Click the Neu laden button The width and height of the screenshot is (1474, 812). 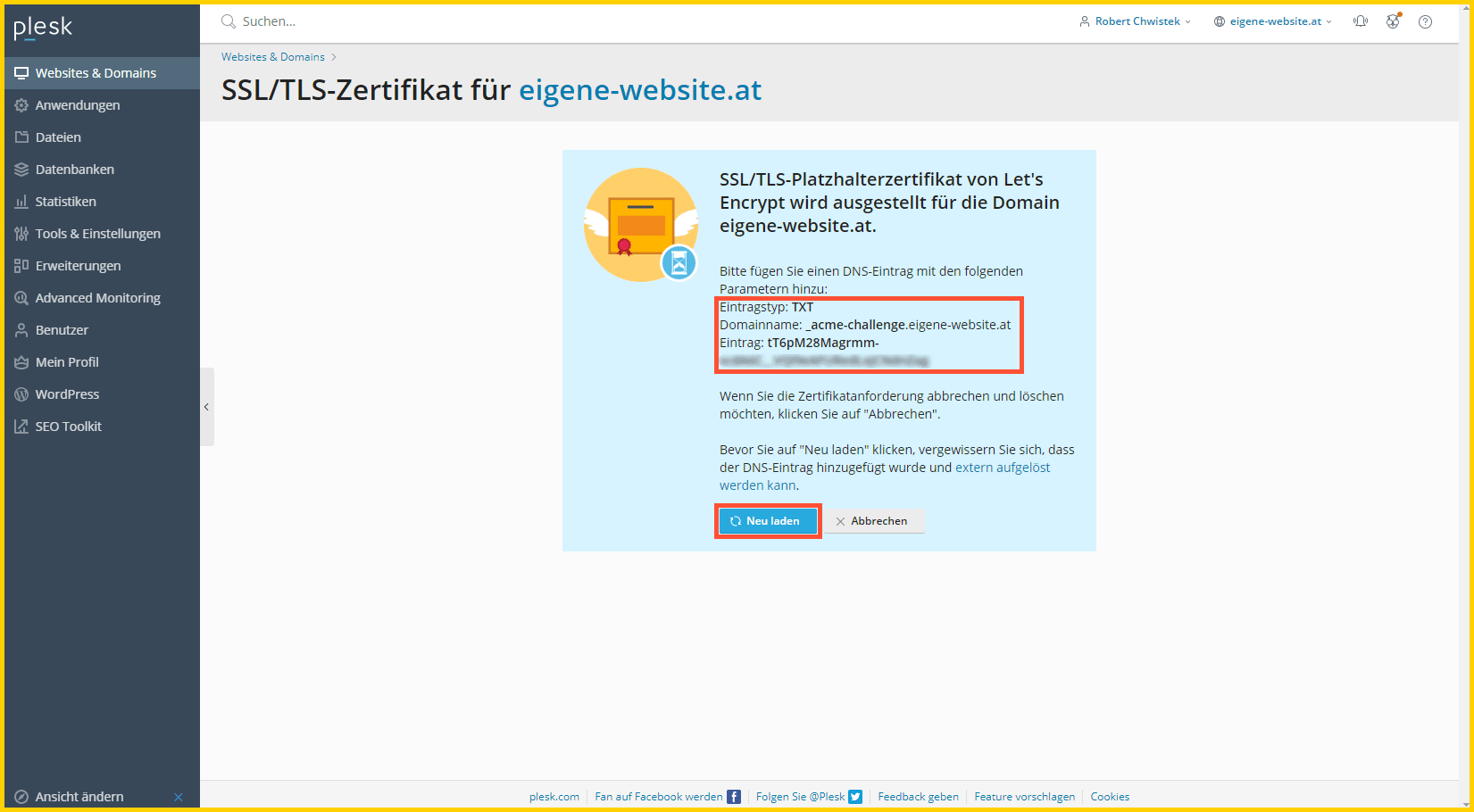click(768, 521)
